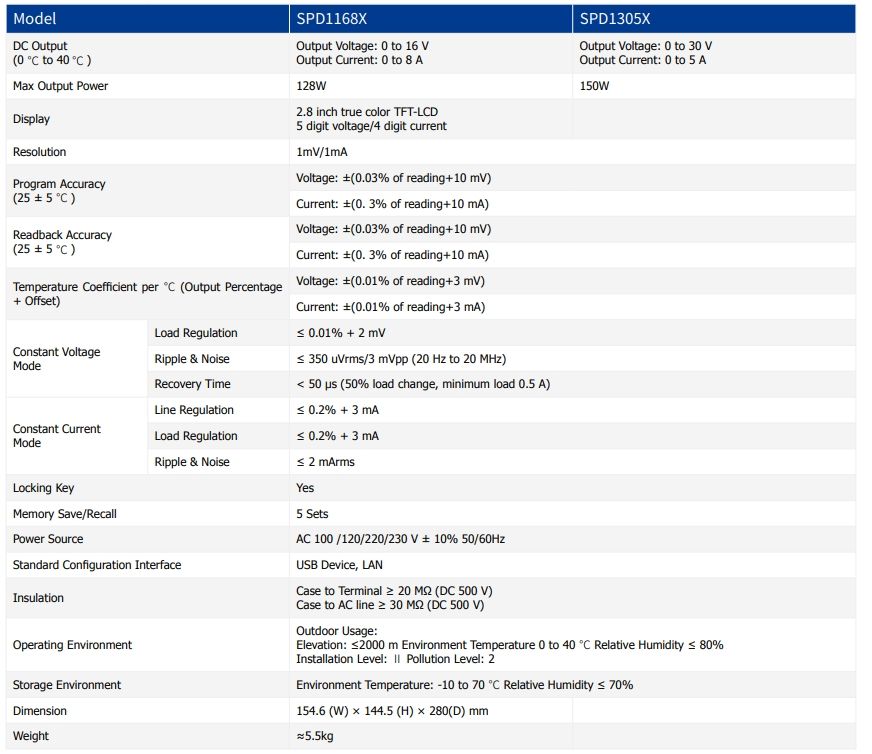Select 'Case to AC line ≥ 30 MΩ' text
This screenshot has width=872, height=754.
pos(359,605)
